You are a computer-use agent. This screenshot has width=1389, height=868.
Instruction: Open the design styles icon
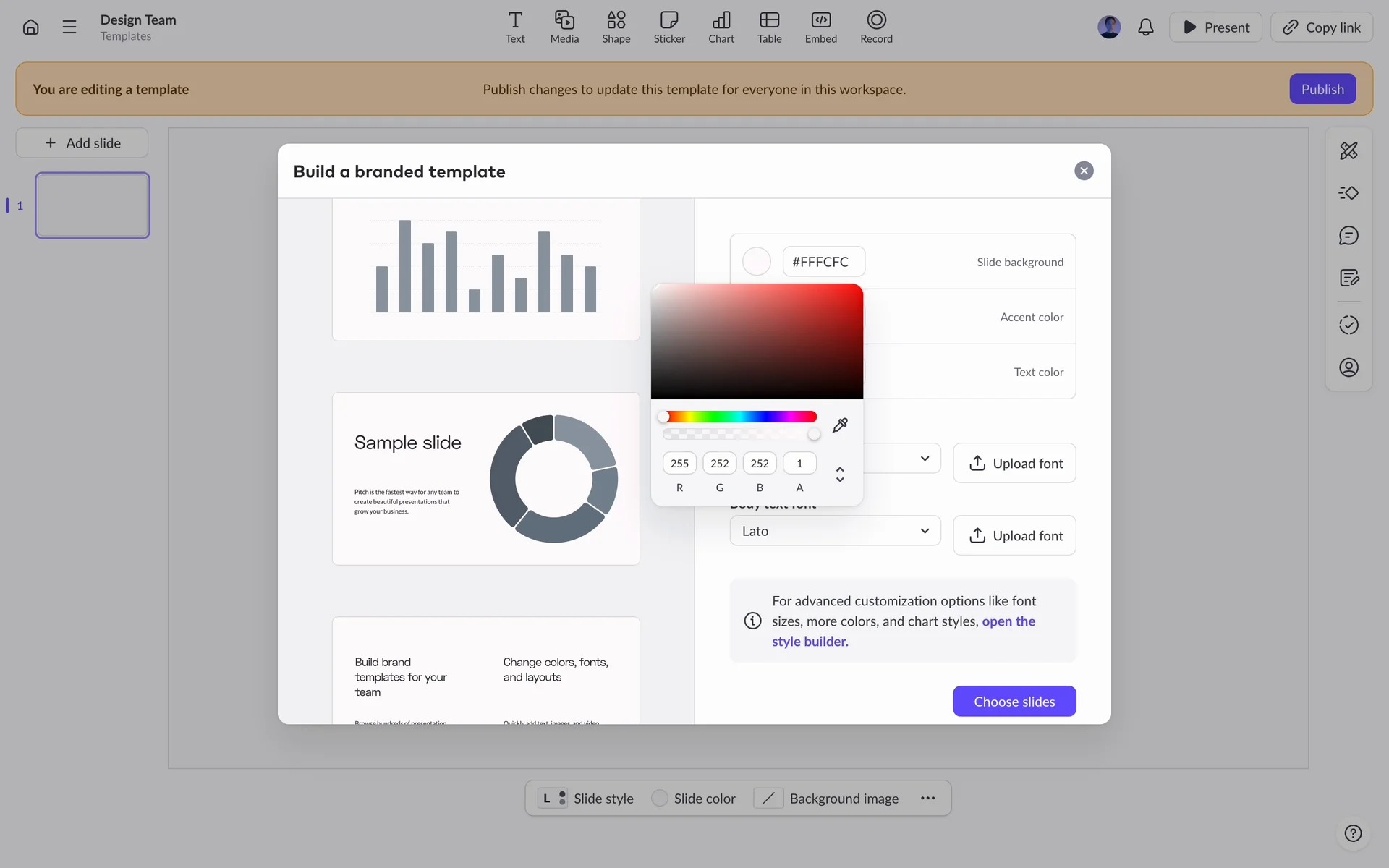coord(1348,150)
